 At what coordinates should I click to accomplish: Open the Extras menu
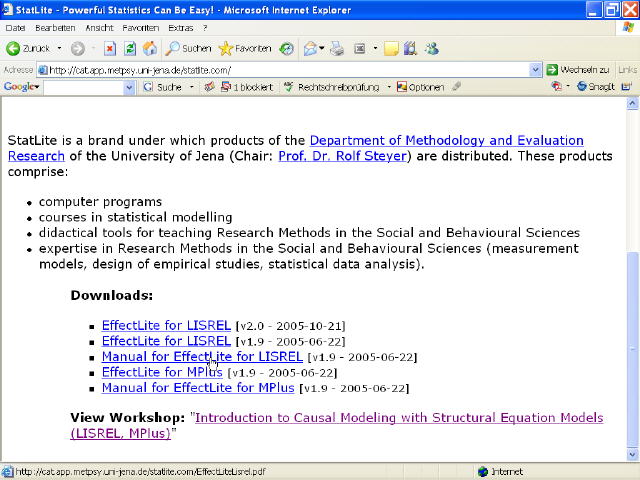click(181, 27)
